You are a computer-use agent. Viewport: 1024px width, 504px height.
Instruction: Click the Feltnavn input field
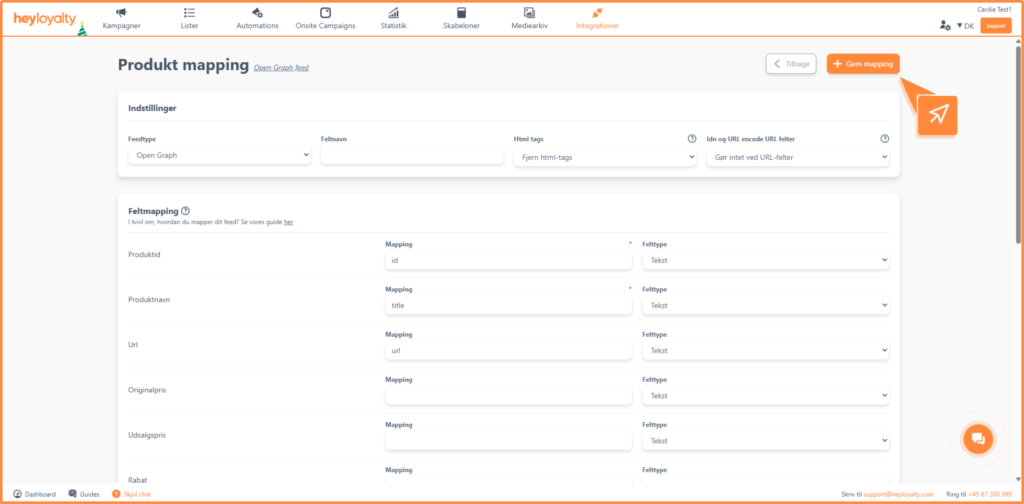(411, 156)
